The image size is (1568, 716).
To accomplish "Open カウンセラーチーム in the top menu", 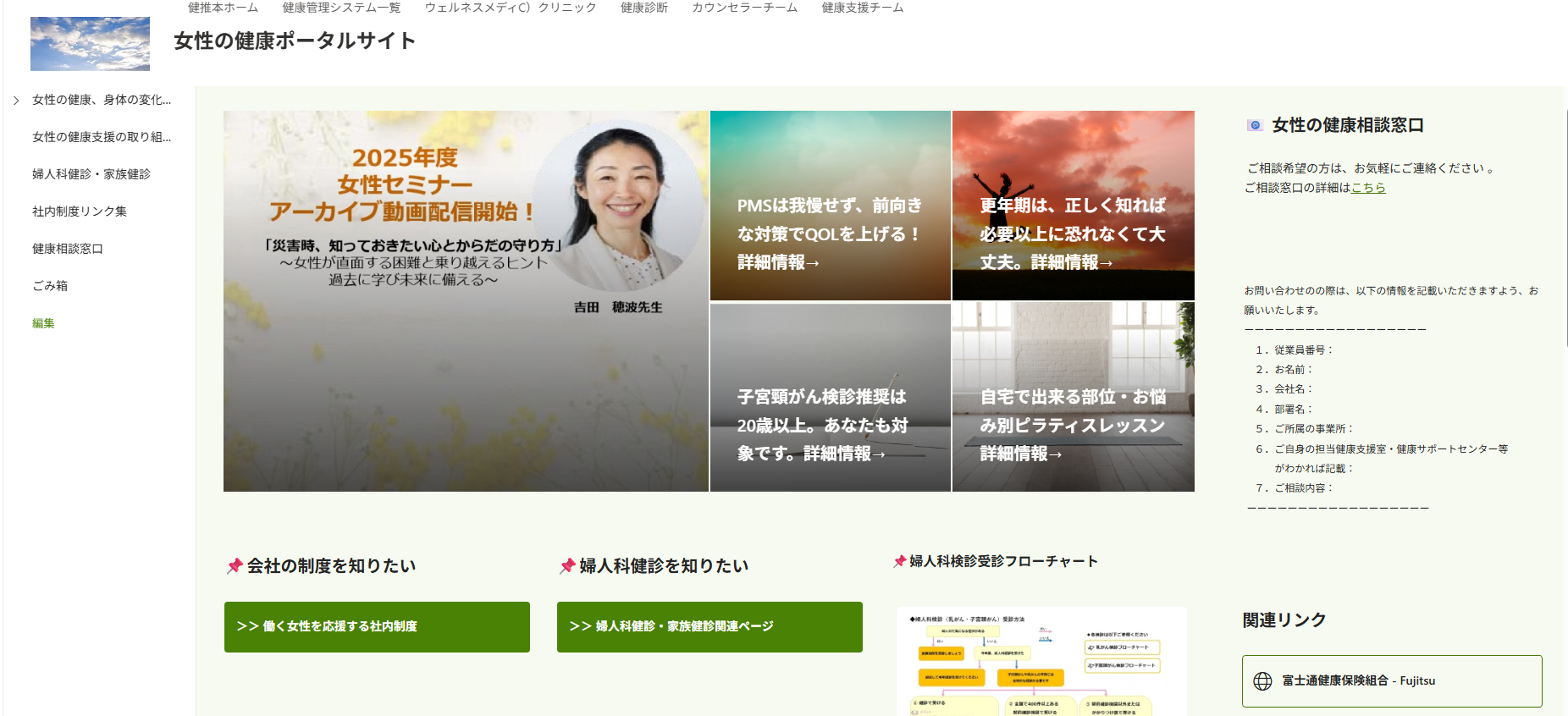I will click(744, 7).
